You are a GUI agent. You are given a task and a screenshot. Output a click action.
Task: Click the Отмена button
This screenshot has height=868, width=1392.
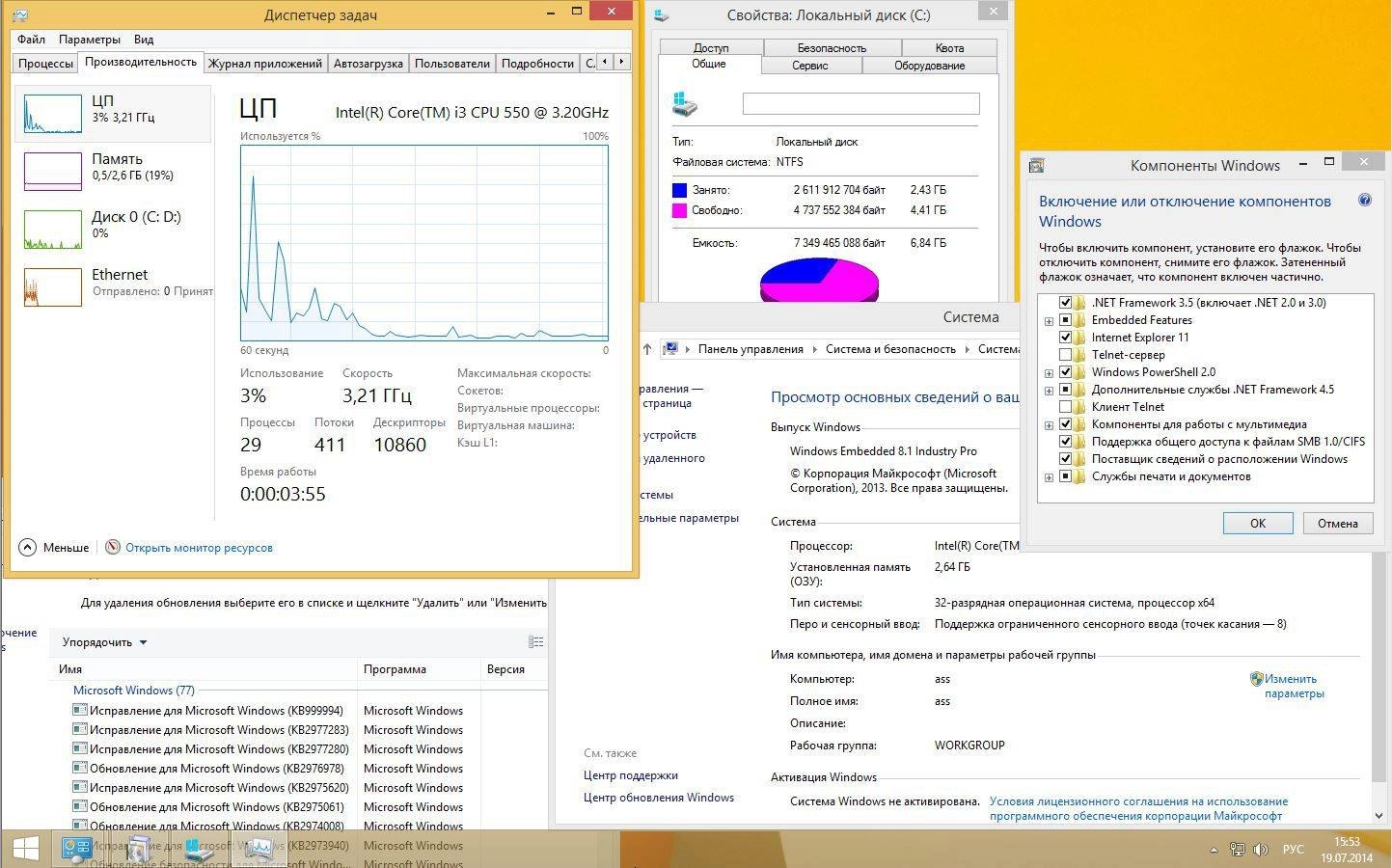coord(1337,523)
